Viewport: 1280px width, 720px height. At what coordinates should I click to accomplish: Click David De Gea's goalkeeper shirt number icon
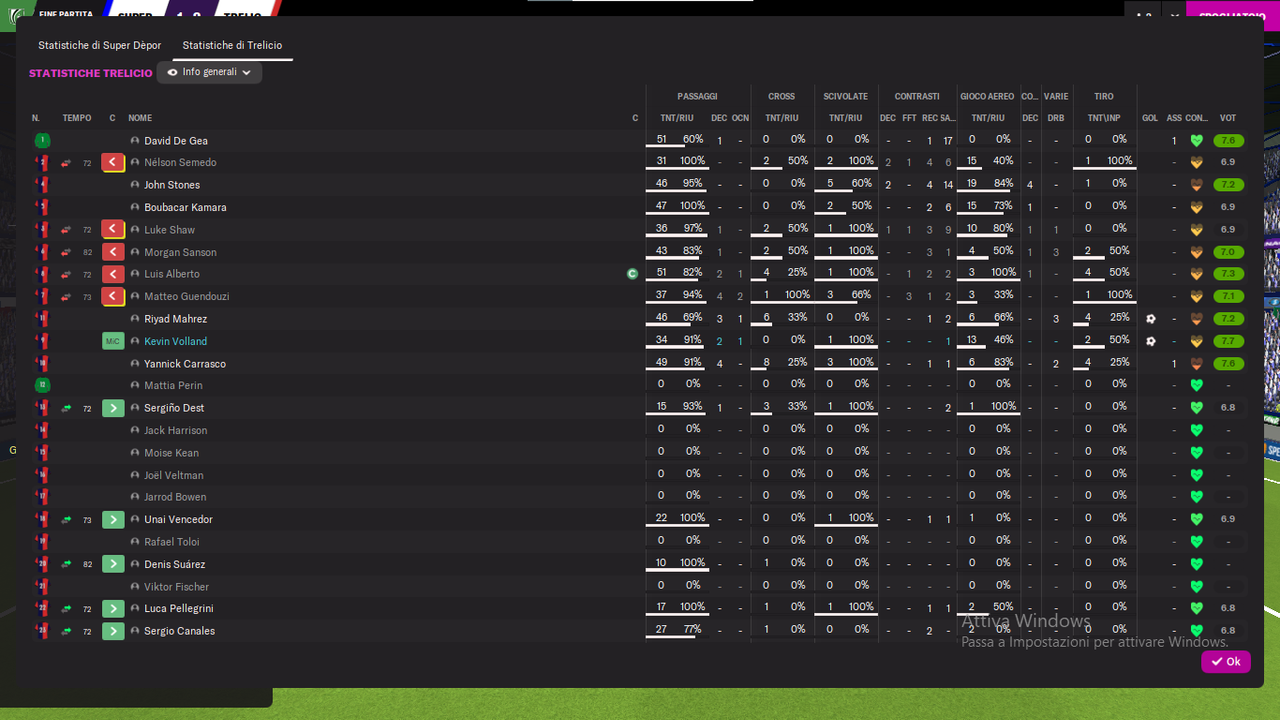(x=42, y=141)
